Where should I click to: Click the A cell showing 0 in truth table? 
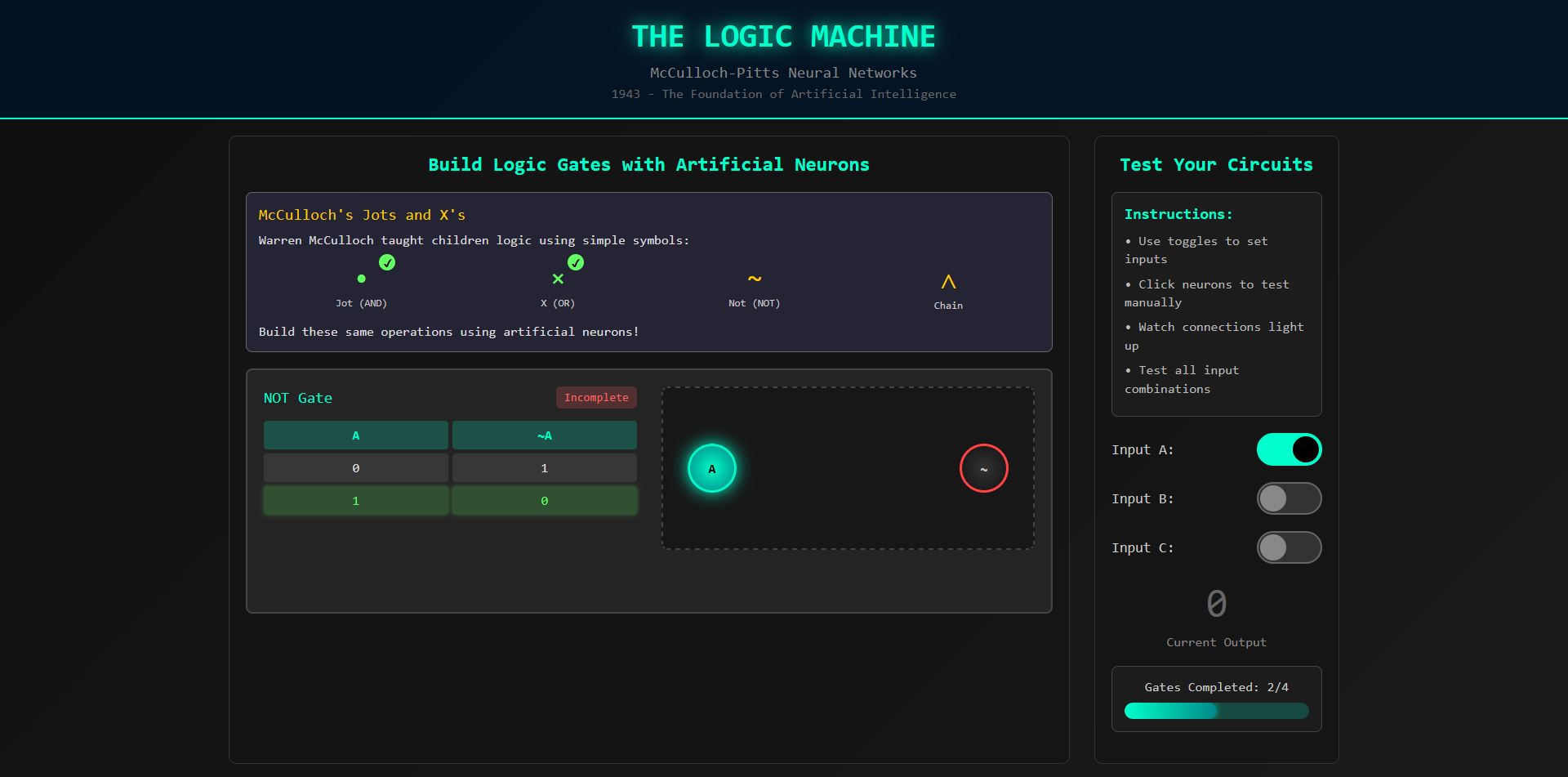(356, 468)
